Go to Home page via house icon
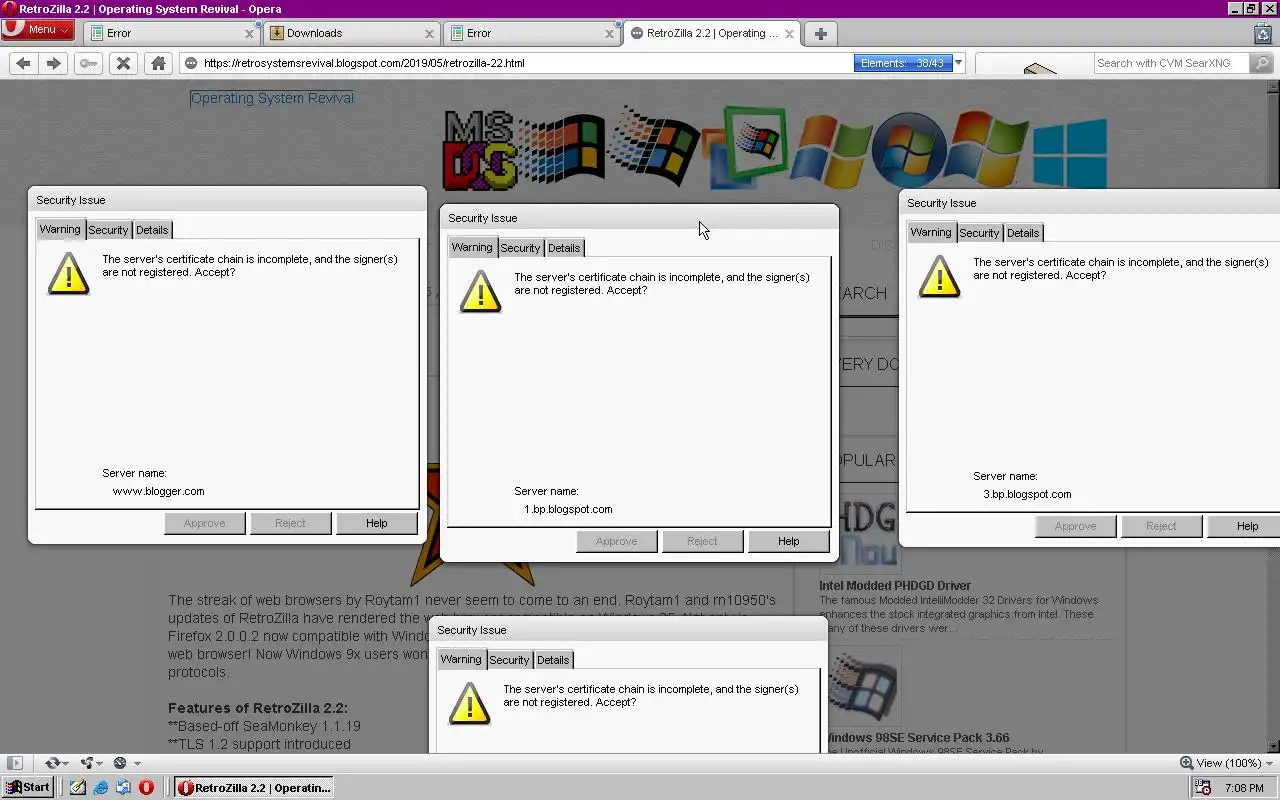Screen dimensions: 1280x800 click(x=158, y=63)
